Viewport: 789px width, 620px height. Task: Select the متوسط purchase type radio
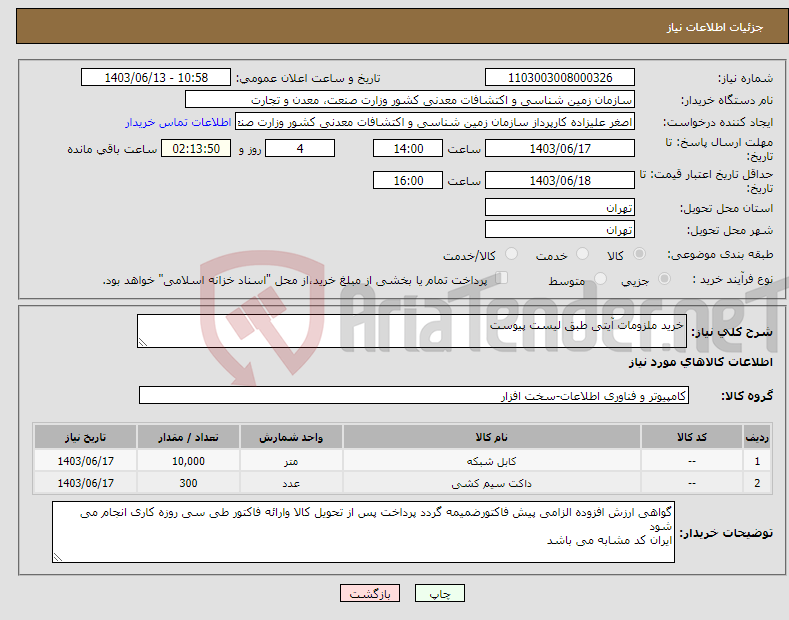coord(600,278)
